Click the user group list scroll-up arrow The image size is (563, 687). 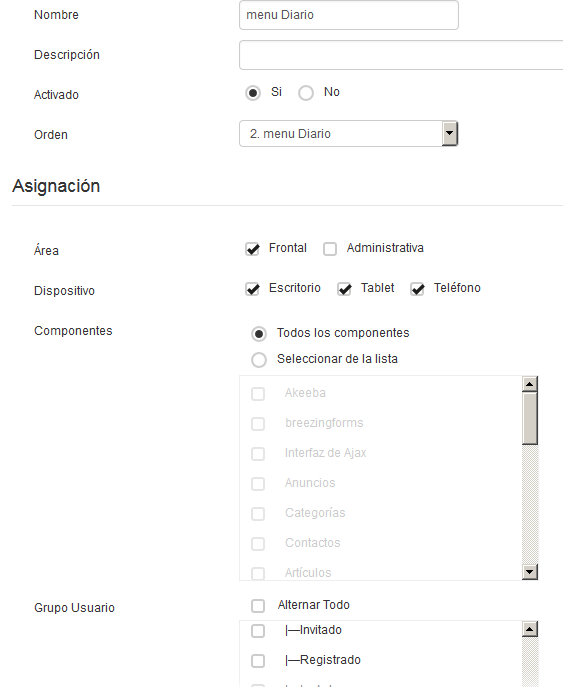(x=530, y=629)
